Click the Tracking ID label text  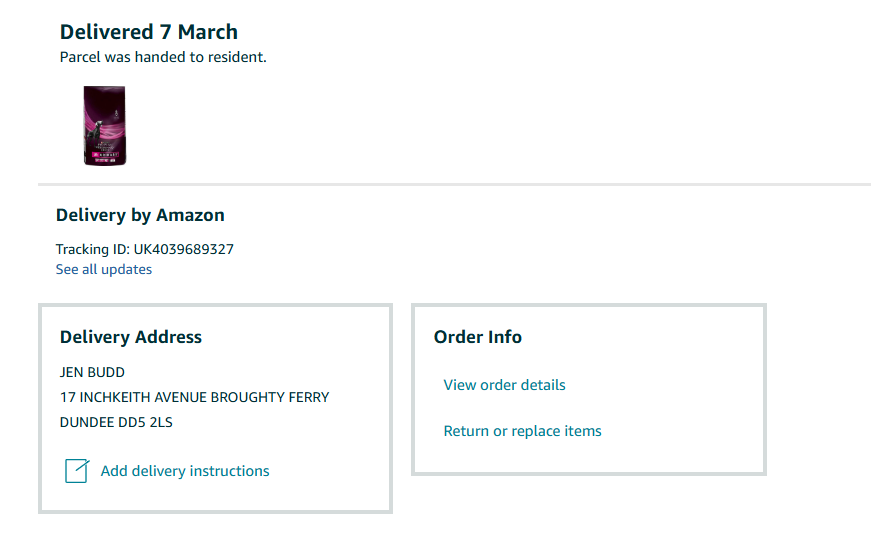coord(92,249)
